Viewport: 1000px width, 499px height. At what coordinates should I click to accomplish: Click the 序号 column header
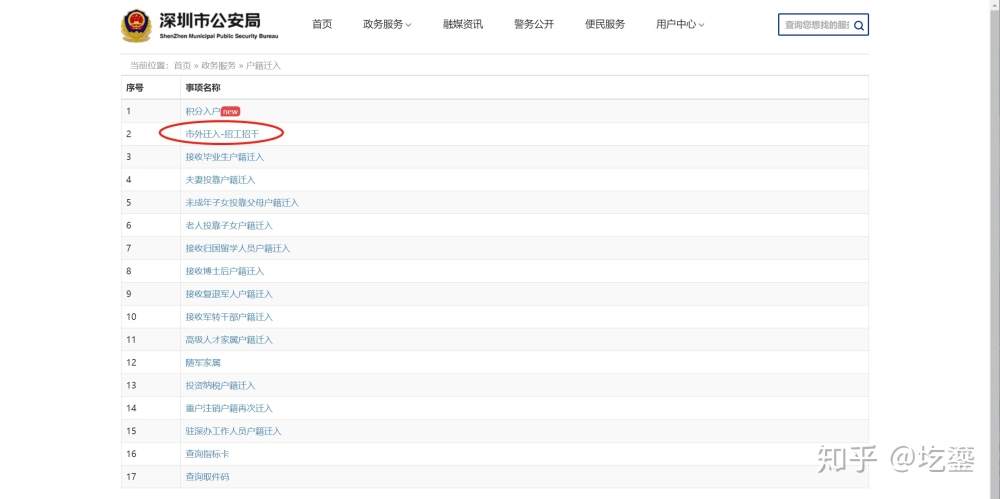[x=151, y=87]
